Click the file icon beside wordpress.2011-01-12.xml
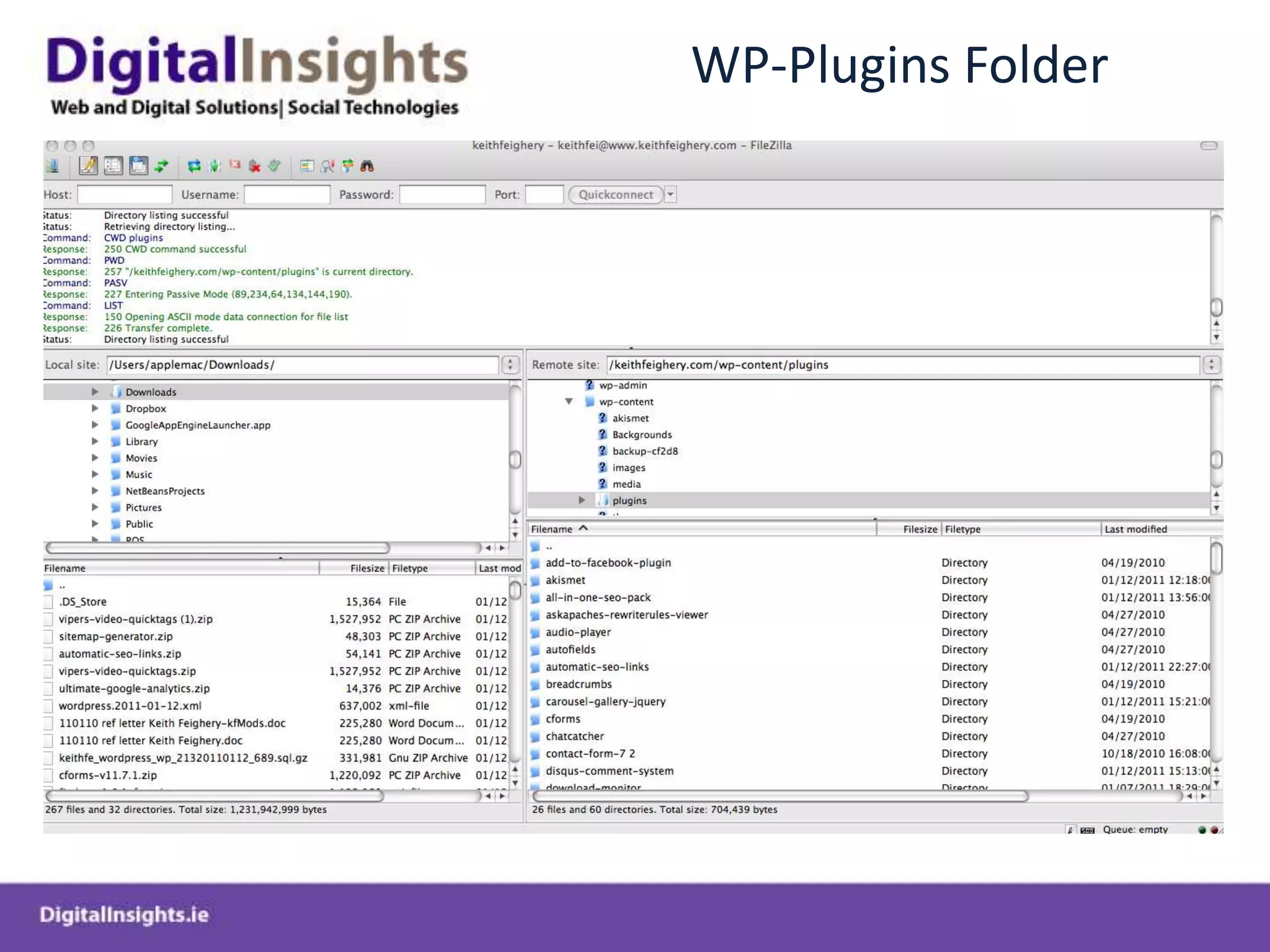 point(48,706)
